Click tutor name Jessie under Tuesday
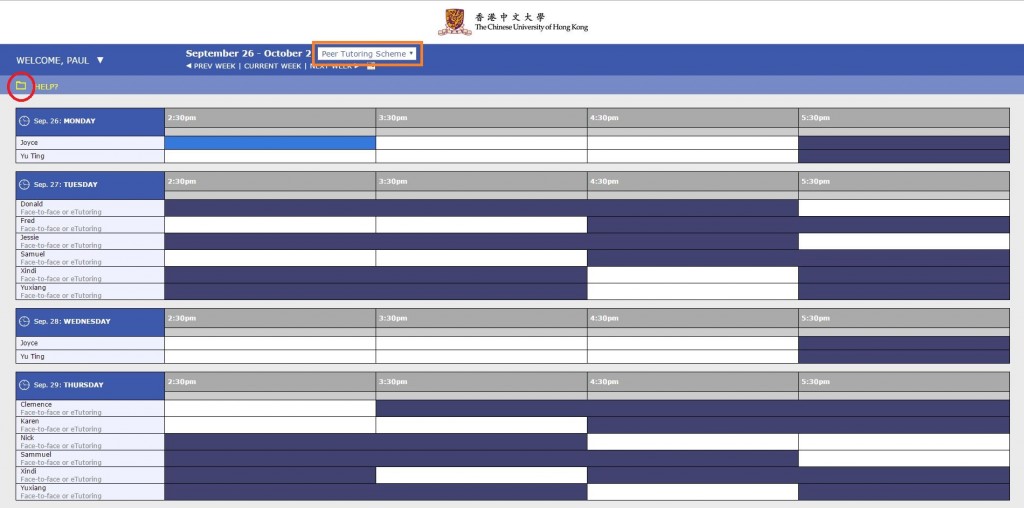This screenshot has width=1024, height=508. point(29,238)
